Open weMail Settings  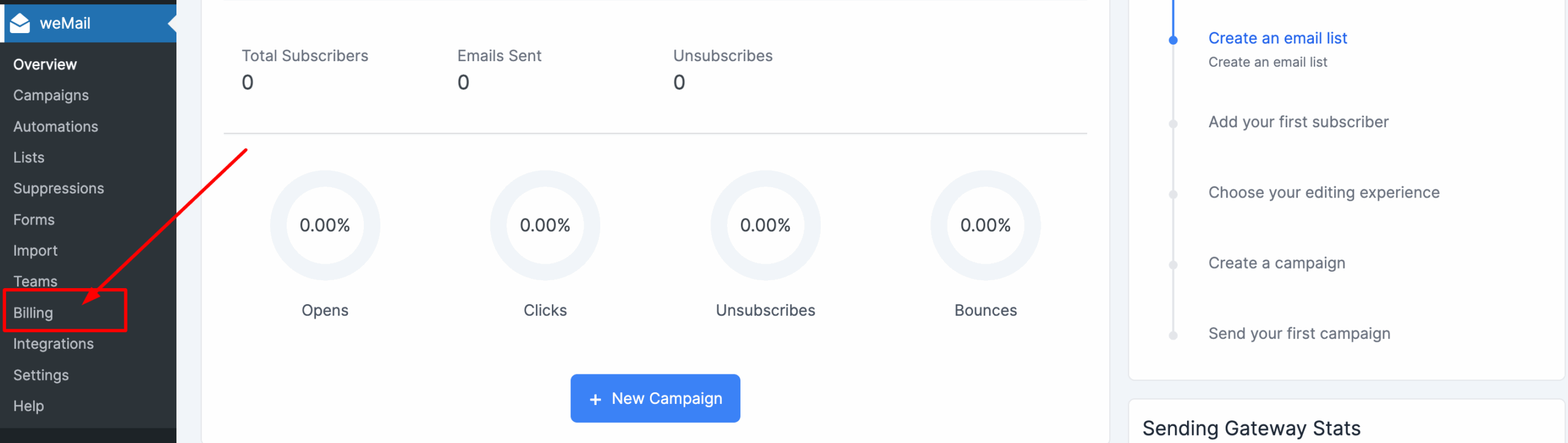[x=41, y=375]
